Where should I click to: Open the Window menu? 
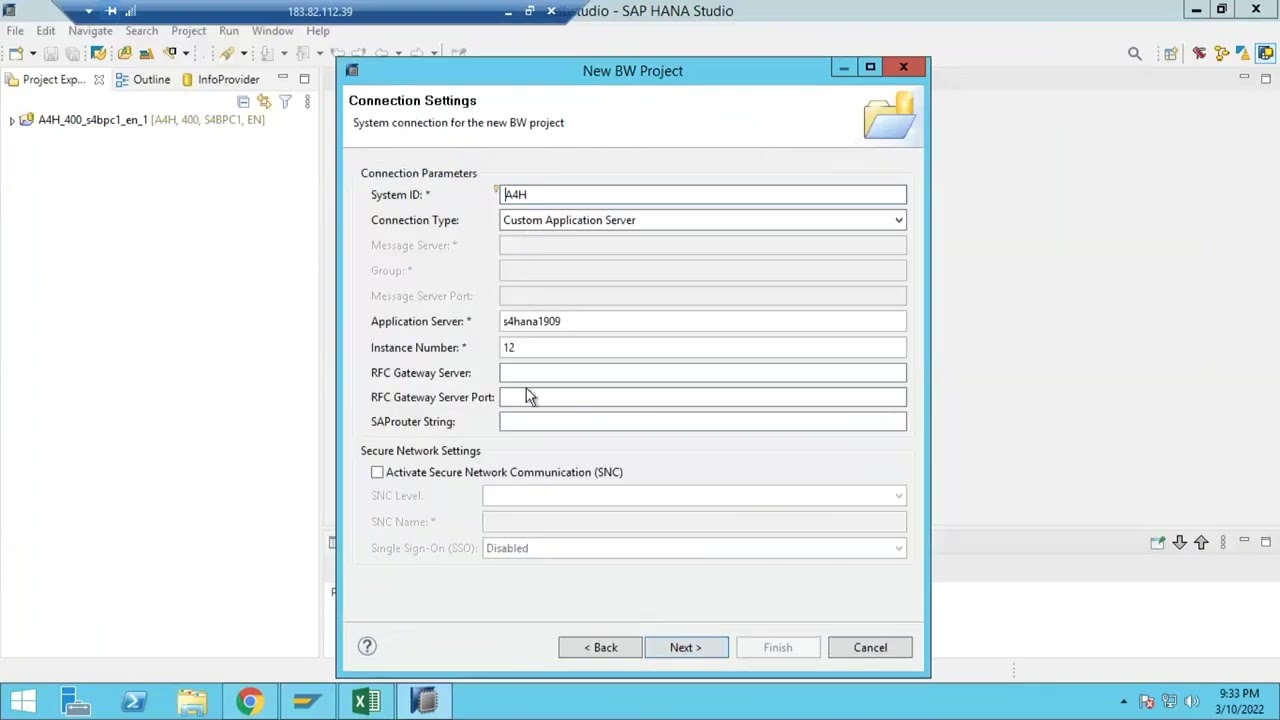click(272, 31)
